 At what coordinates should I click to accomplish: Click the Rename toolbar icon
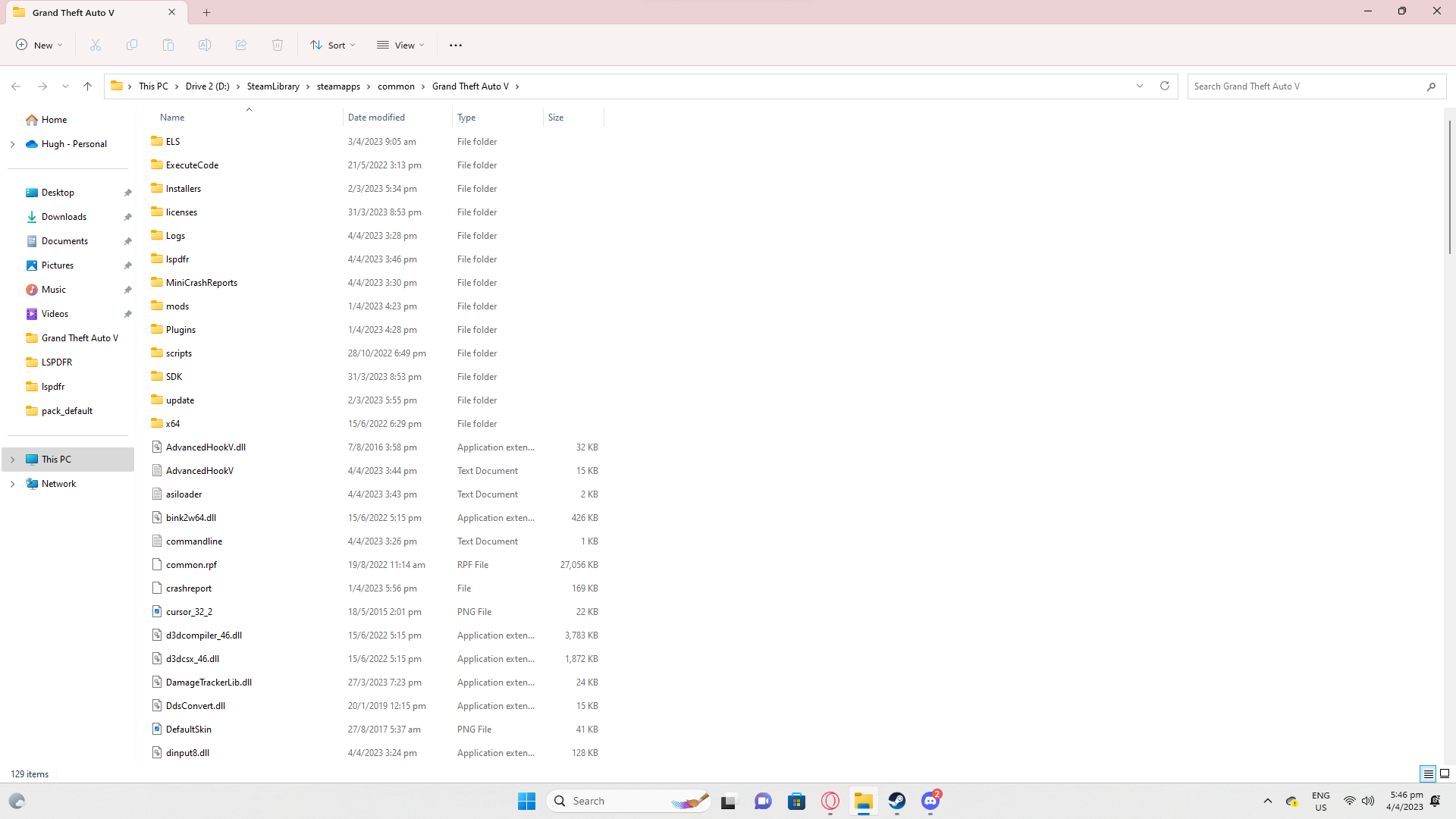205,45
